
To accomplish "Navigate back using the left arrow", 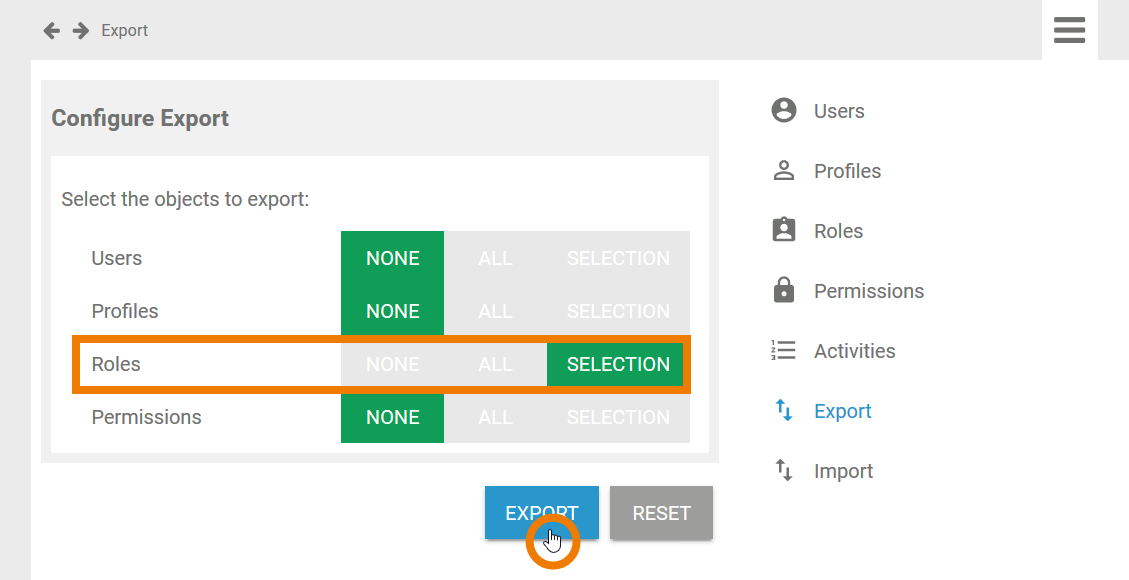I will [51, 30].
